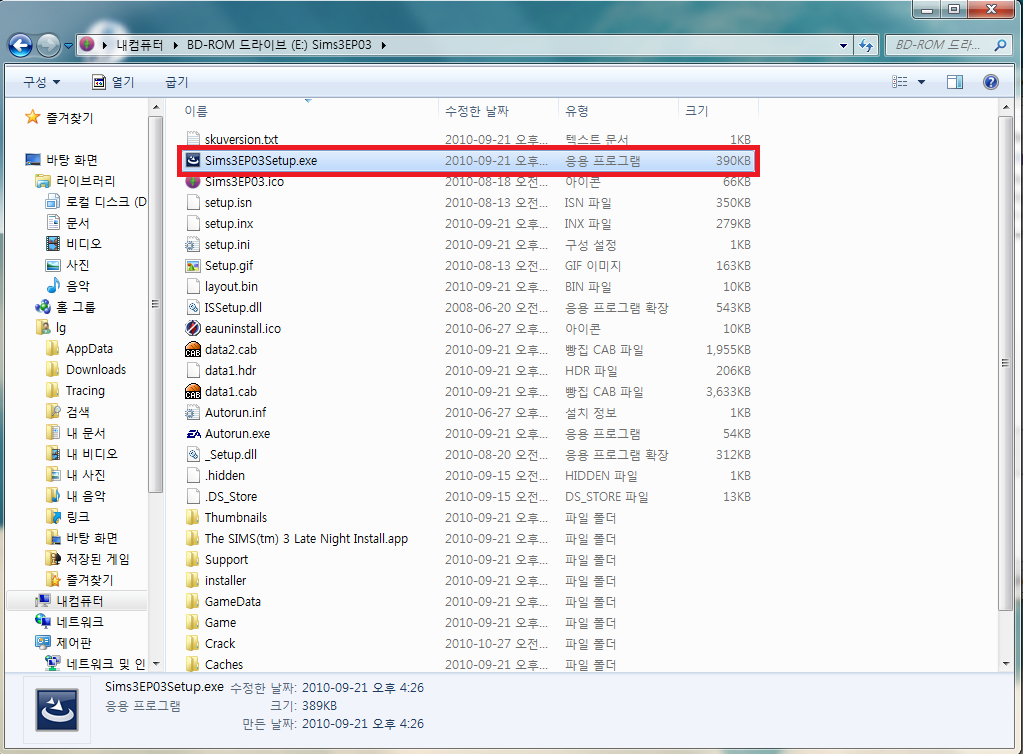Select The SIMS(tm) 3 Late Night Install.app
Viewport: 1023px width, 754px height.
click(x=306, y=539)
